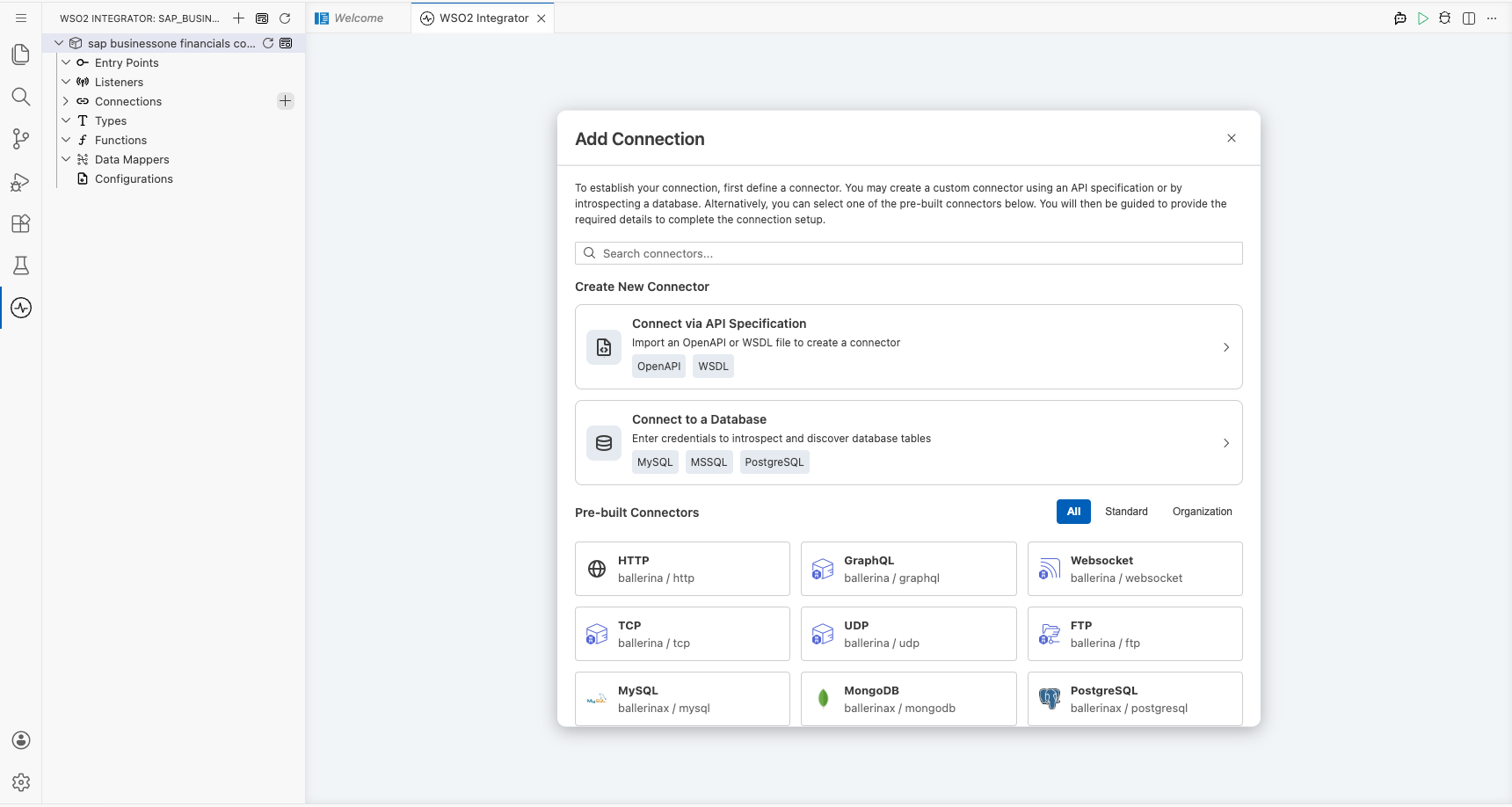
Task: Click the split editor icon
Action: (x=1469, y=18)
